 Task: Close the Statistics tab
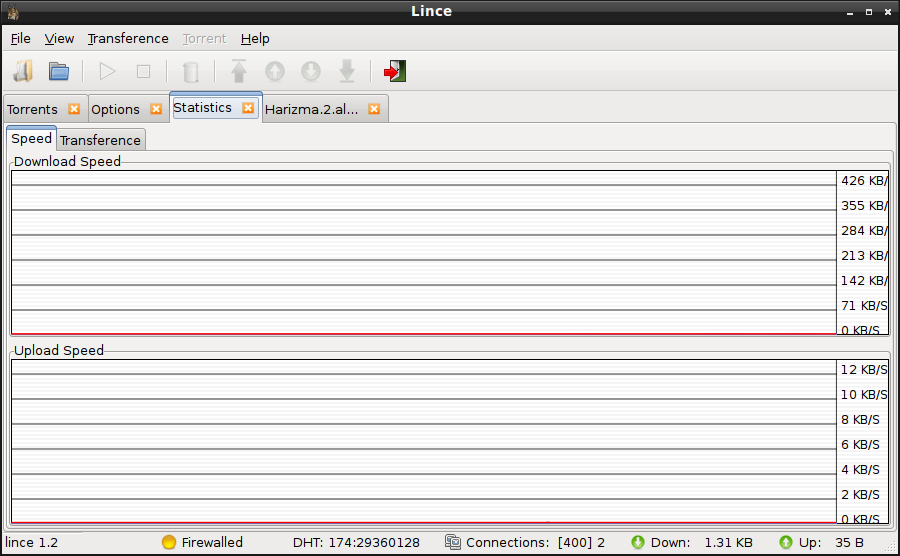[248, 107]
